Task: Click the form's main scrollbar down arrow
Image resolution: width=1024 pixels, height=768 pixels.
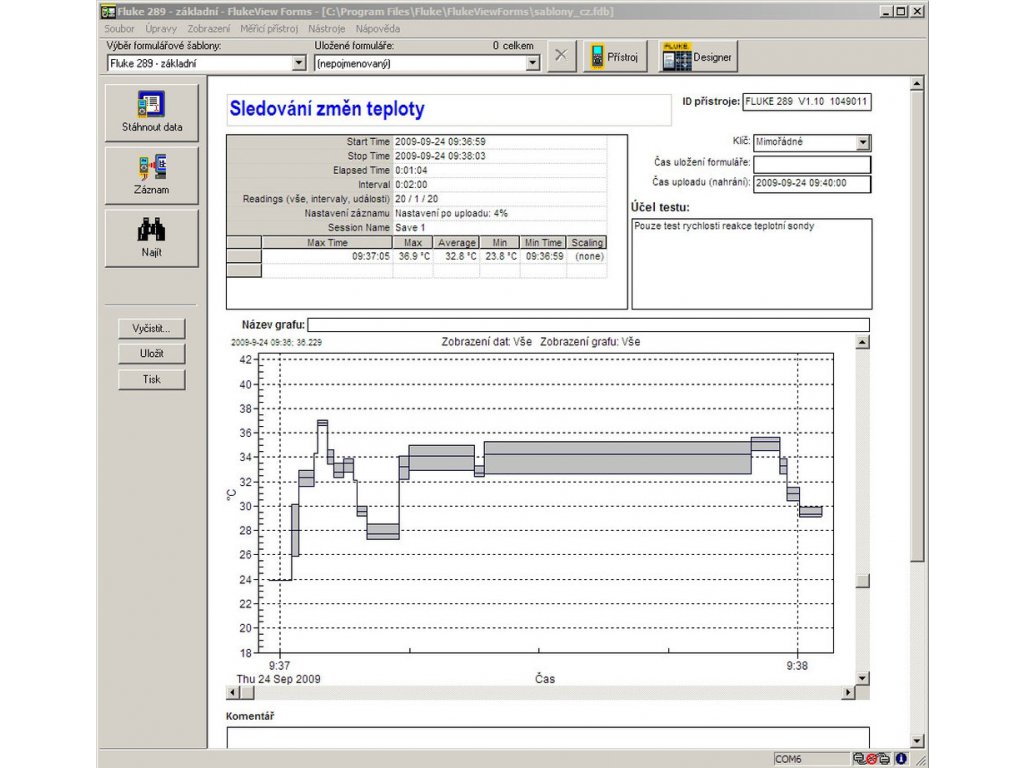Action: [x=917, y=741]
